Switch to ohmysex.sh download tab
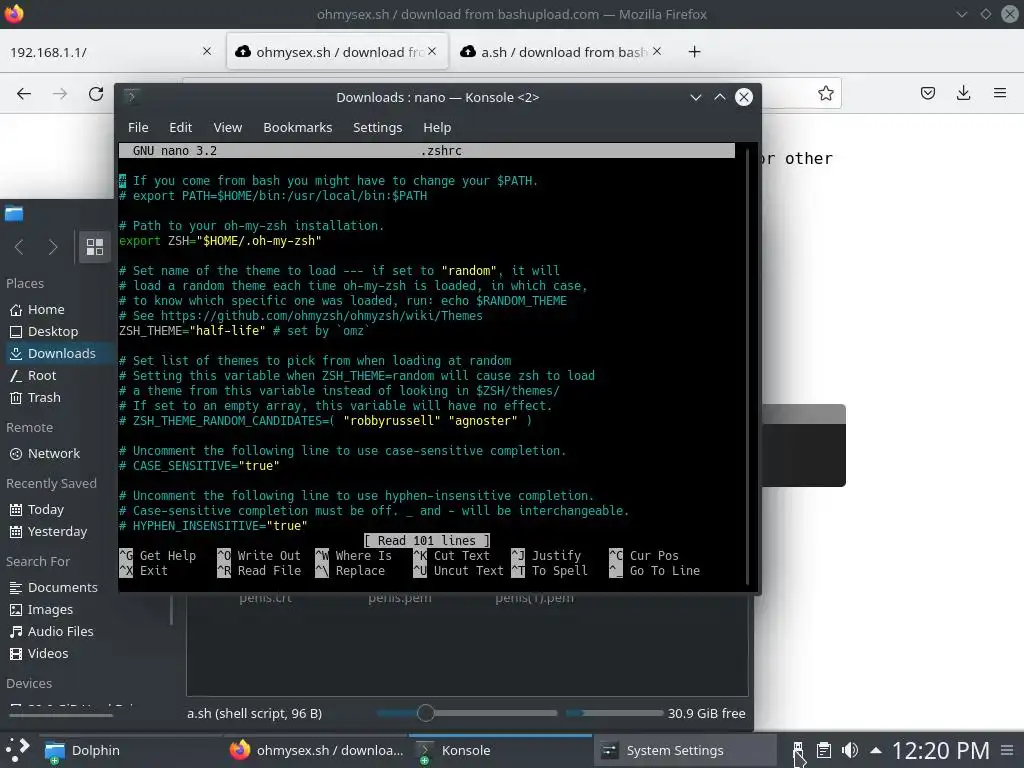Viewport: 1024px width, 768px height. [x=338, y=52]
